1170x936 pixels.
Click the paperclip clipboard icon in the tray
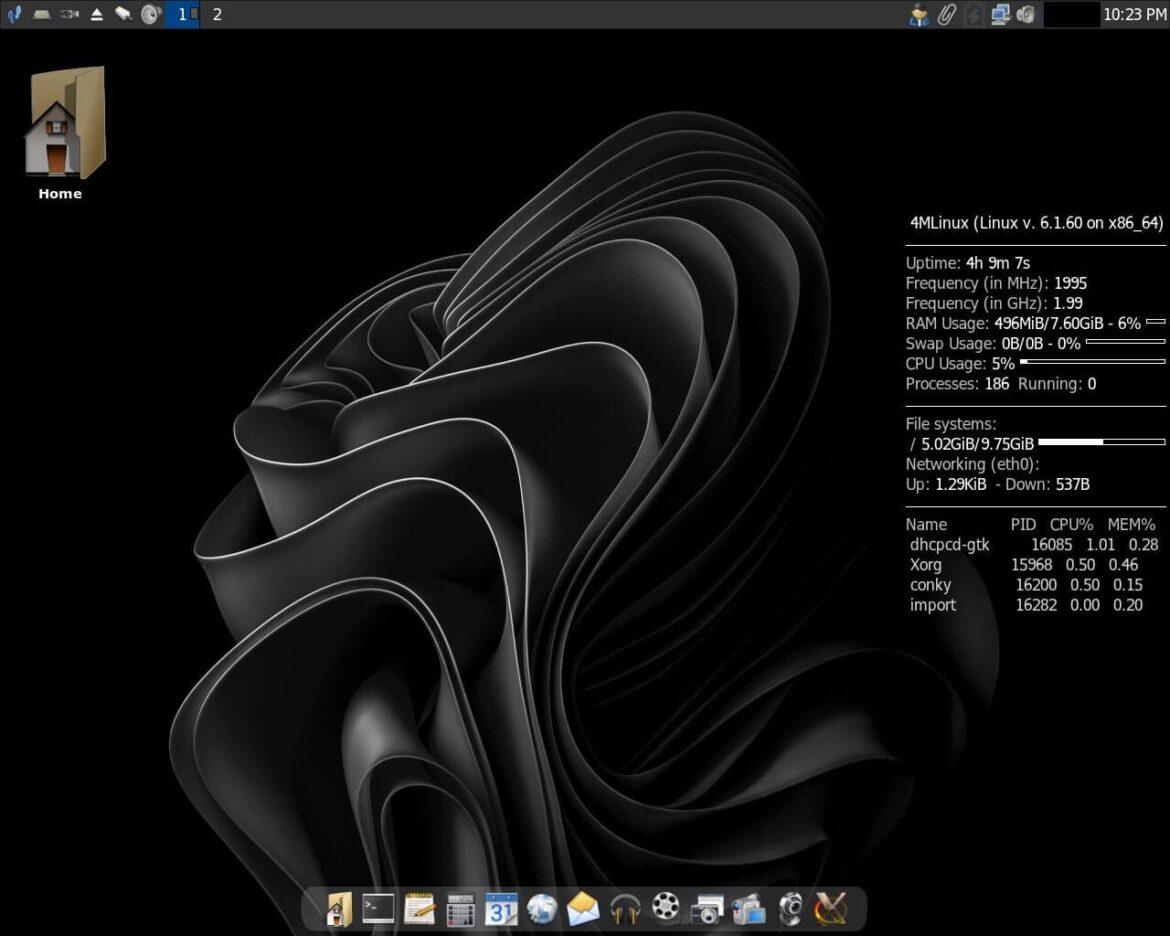[947, 14]
